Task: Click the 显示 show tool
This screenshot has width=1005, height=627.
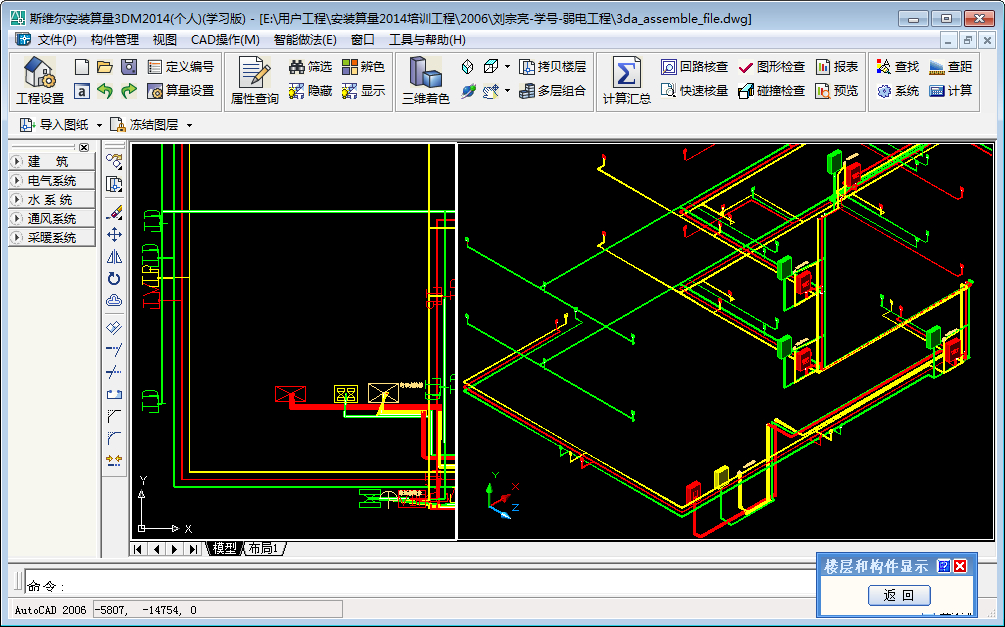Action: 363,91
